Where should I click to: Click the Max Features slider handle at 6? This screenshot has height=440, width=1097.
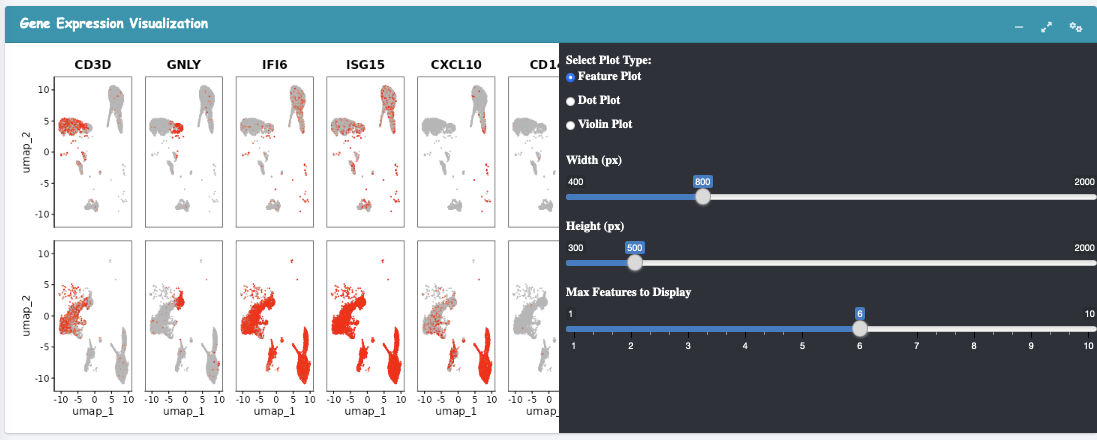[x=859, y=328]
